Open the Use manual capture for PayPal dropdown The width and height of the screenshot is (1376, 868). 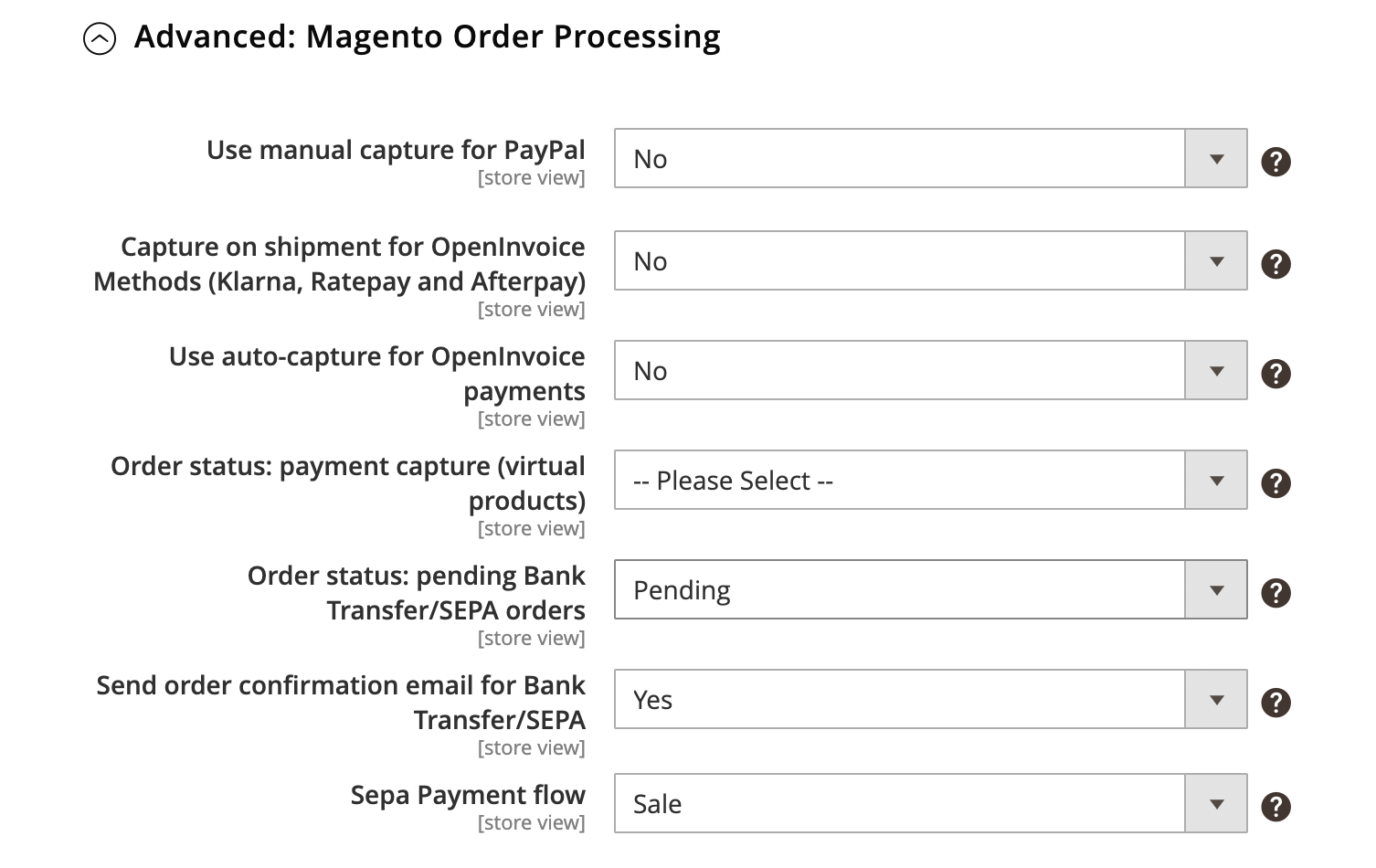pyautogui.click(x=1215, y=158)
